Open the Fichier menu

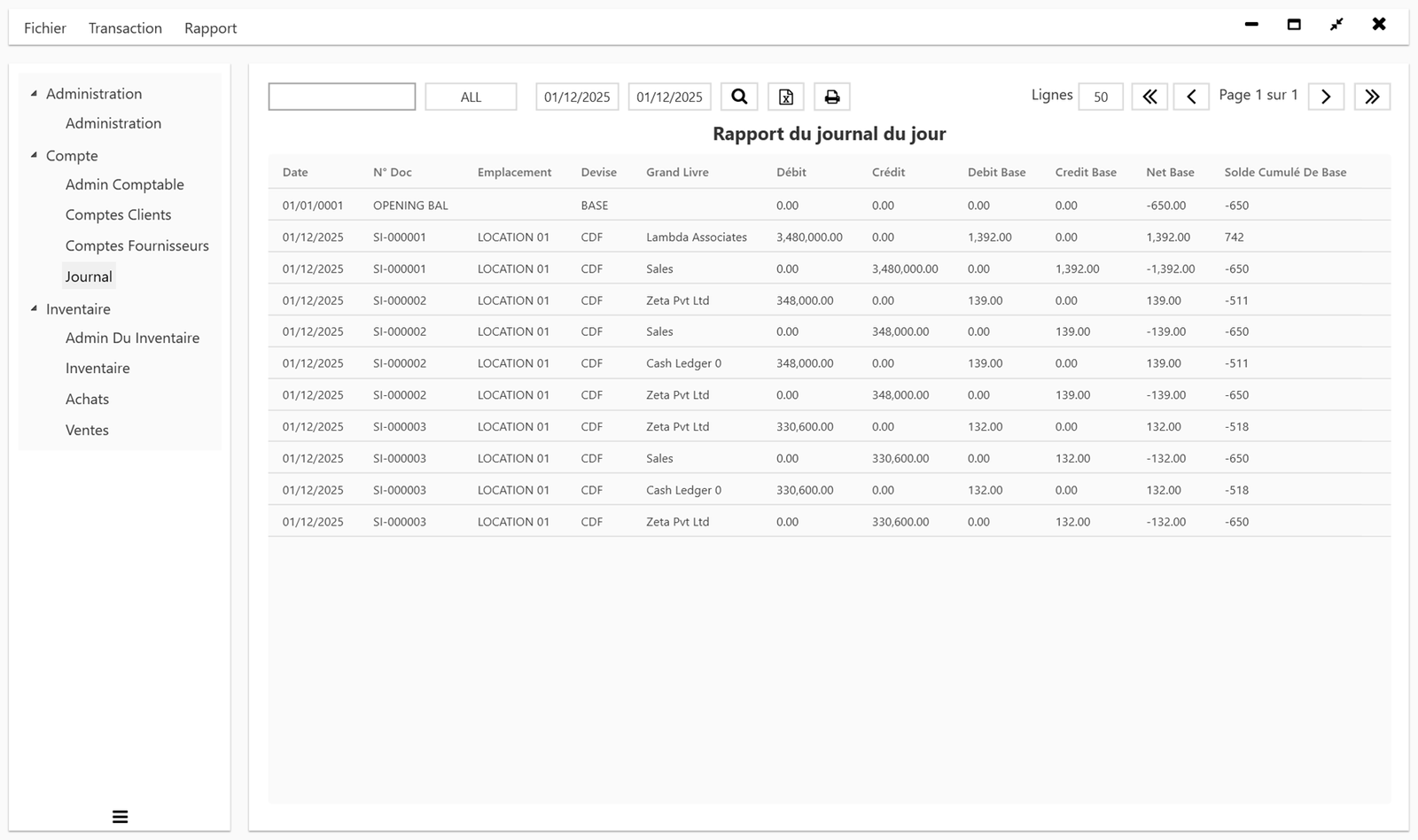[44, 27]
